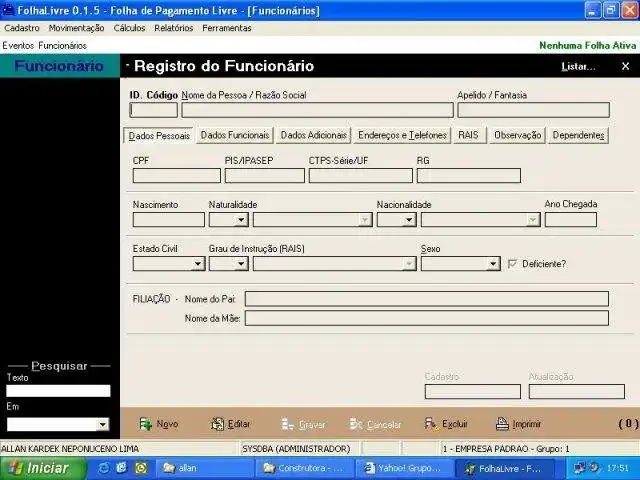The height and width of the screenshot is (480, 640).
Task: Expand the Grau de Instrução description combo
Action: (x=409, y=264)
